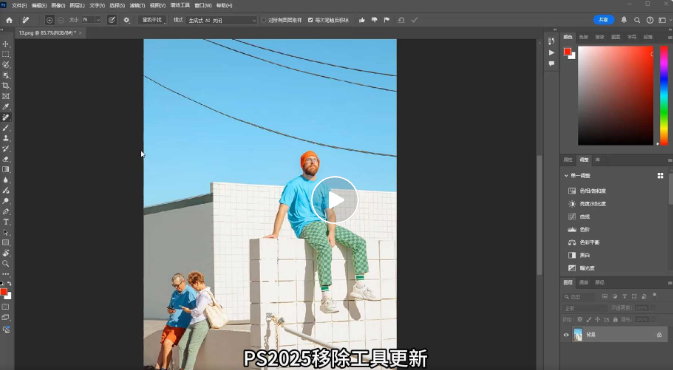Click the blue Share button
Screen dimensions: 673x370
(x=603, y=20)
